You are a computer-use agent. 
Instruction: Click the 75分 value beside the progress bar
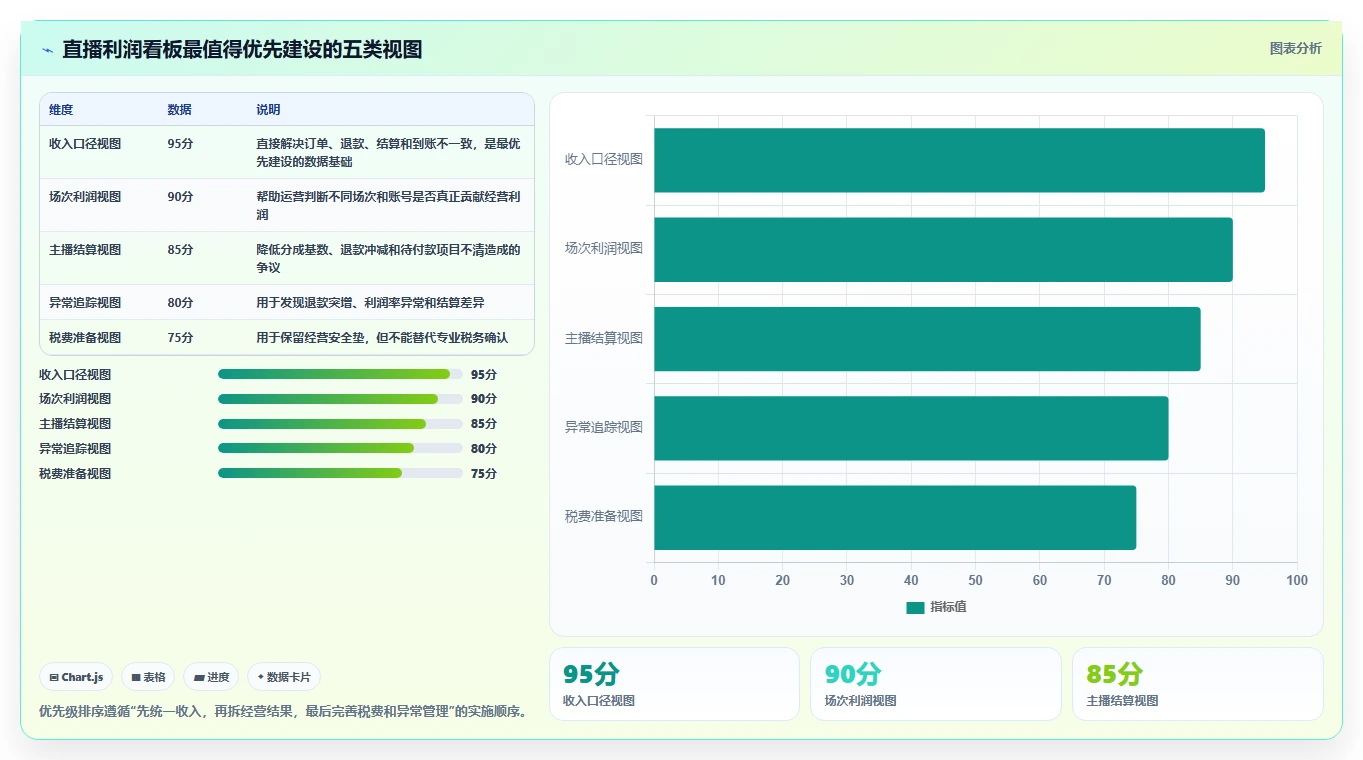tap(484, 474)
